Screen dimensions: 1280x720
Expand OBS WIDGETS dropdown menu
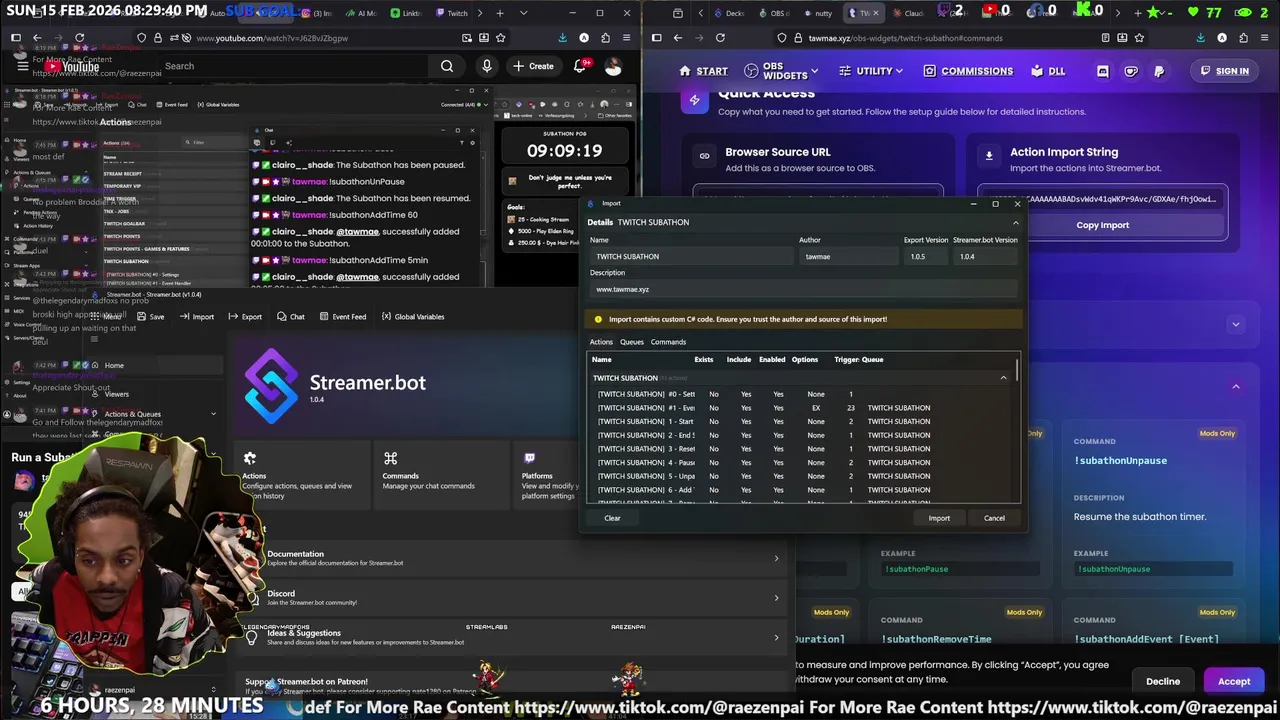point(781,72)
